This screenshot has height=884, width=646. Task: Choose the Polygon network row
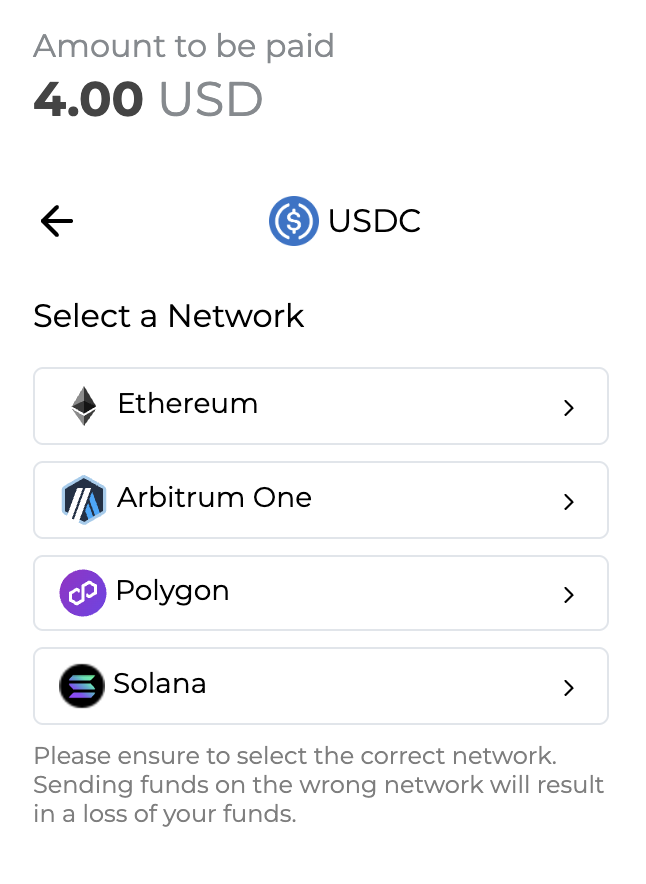320,593
